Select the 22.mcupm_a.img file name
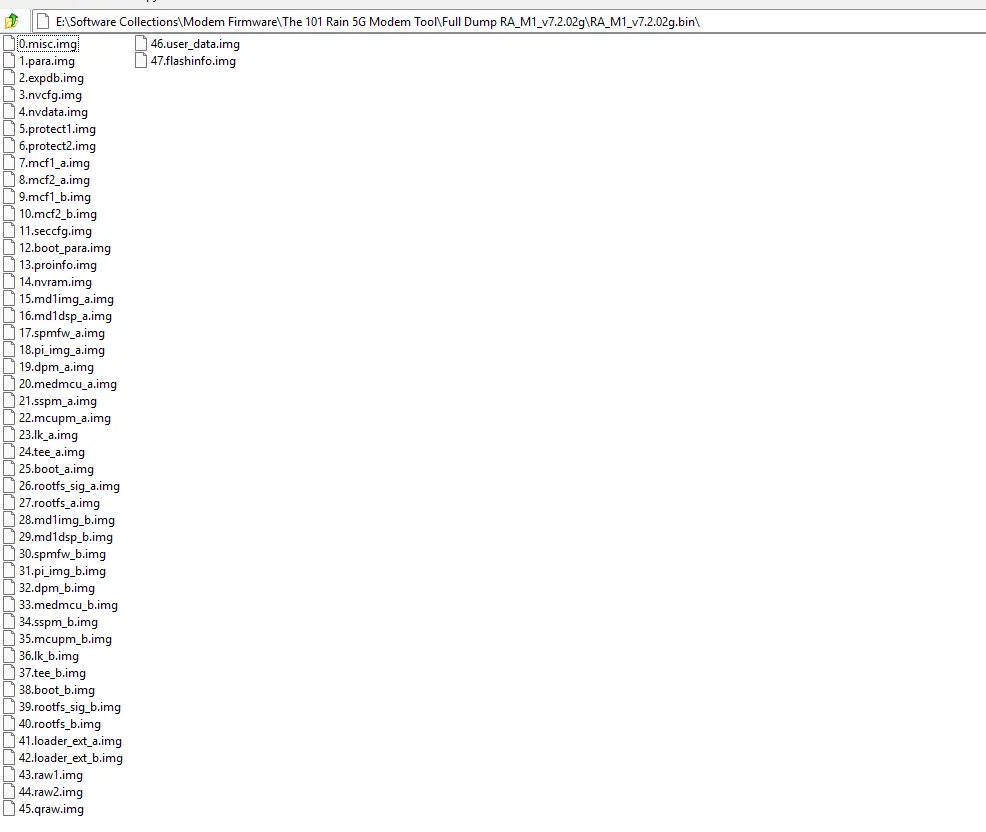 (x=65, y=418)
